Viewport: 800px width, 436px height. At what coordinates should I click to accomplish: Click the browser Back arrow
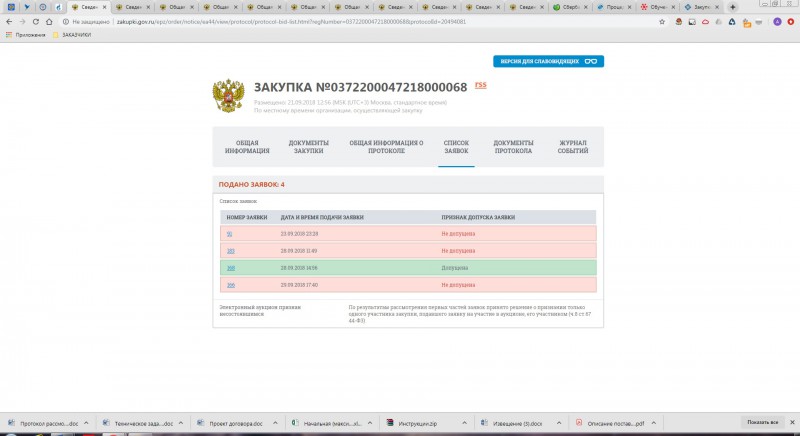[x=9, y=22]
